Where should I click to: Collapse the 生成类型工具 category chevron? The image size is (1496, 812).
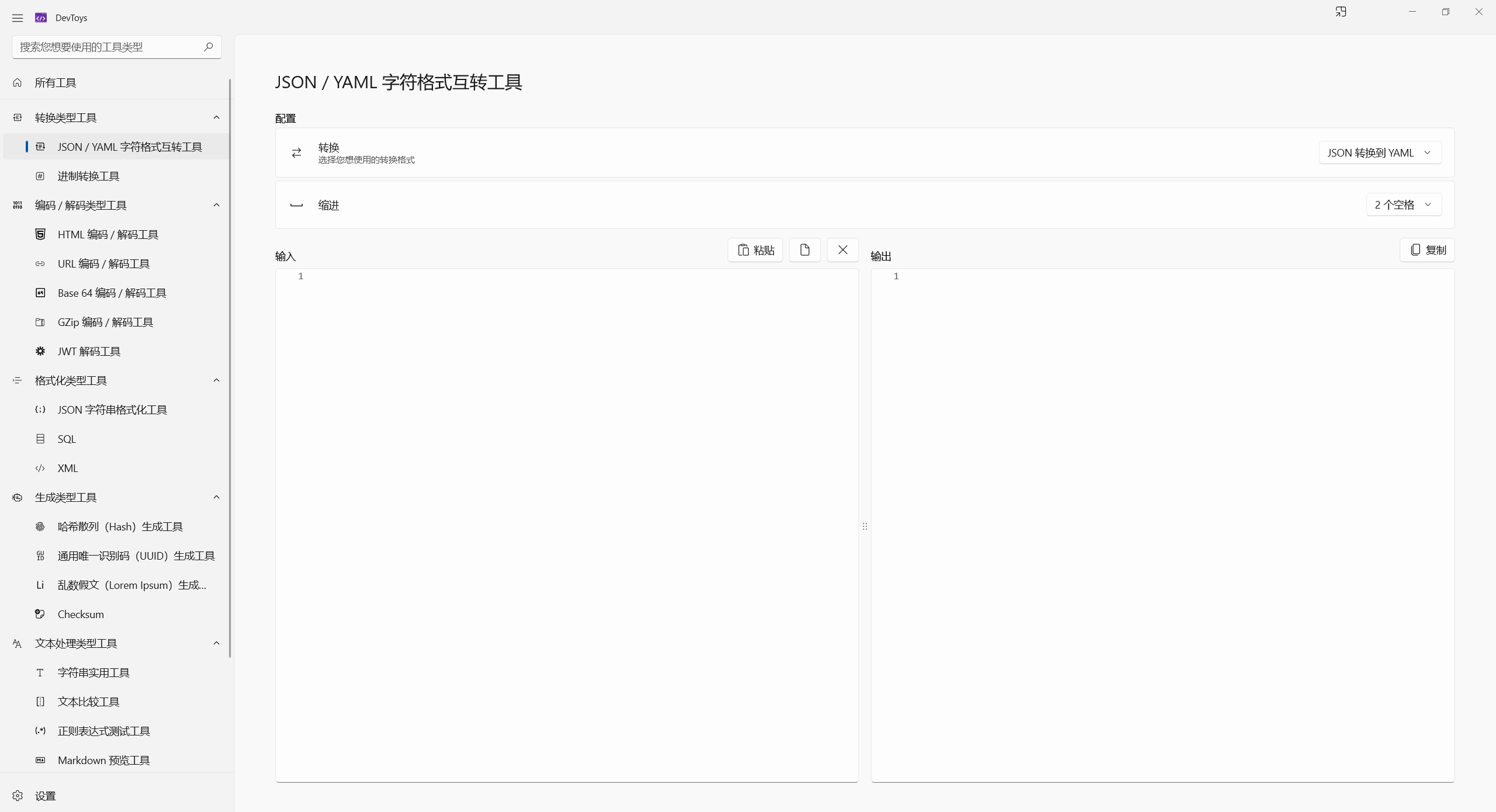(216, 497)
